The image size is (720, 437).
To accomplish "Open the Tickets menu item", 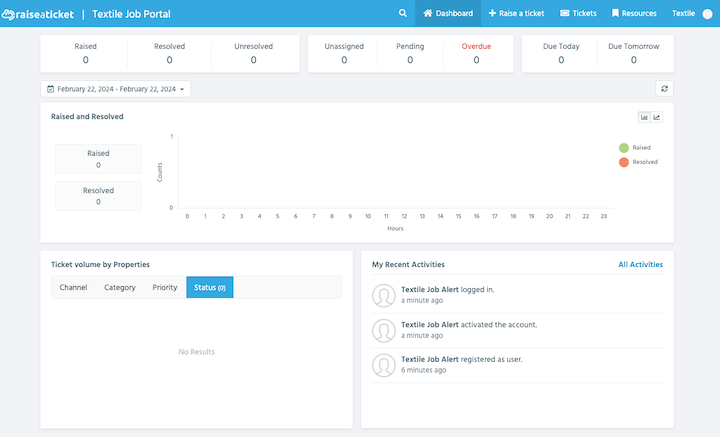I will click(x=578, y=13).
